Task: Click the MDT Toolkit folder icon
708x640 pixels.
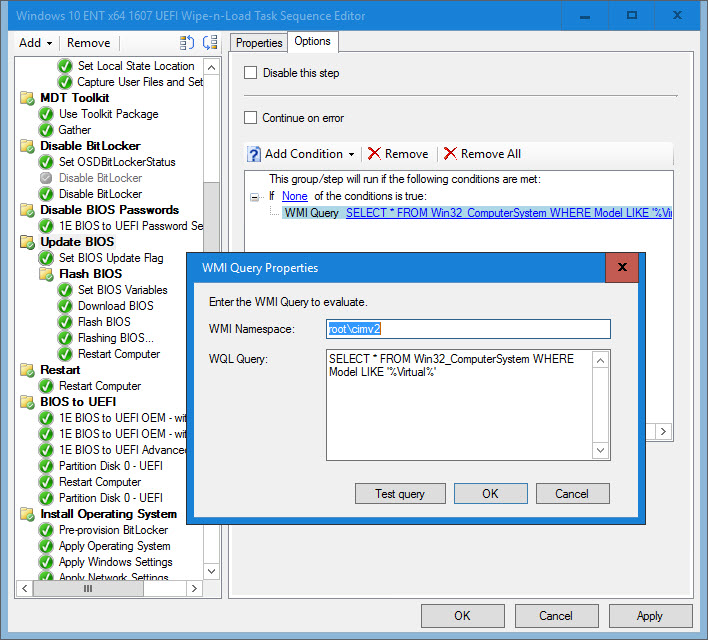Action: pos(27,98)
